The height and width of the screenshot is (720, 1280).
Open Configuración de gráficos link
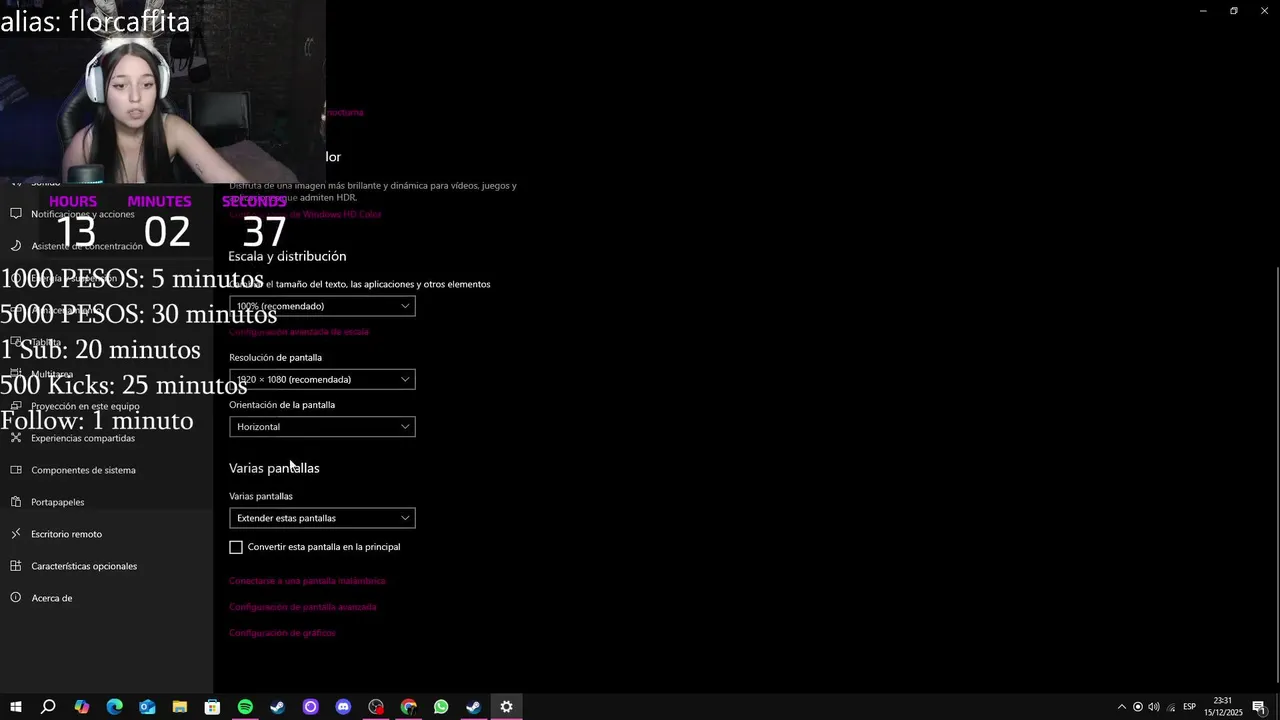click(x=282, y=633)
